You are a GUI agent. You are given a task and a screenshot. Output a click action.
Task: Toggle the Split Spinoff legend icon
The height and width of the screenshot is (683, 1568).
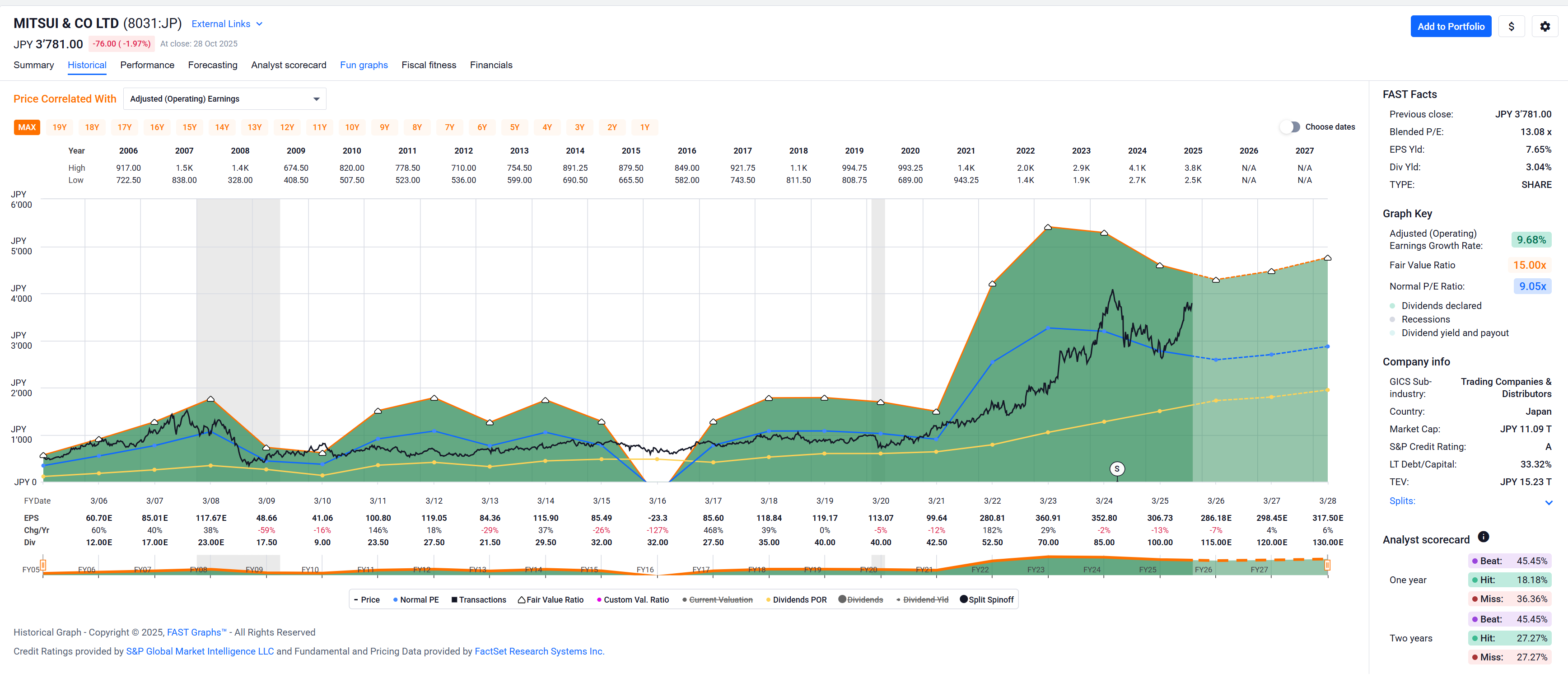(964, 599)
